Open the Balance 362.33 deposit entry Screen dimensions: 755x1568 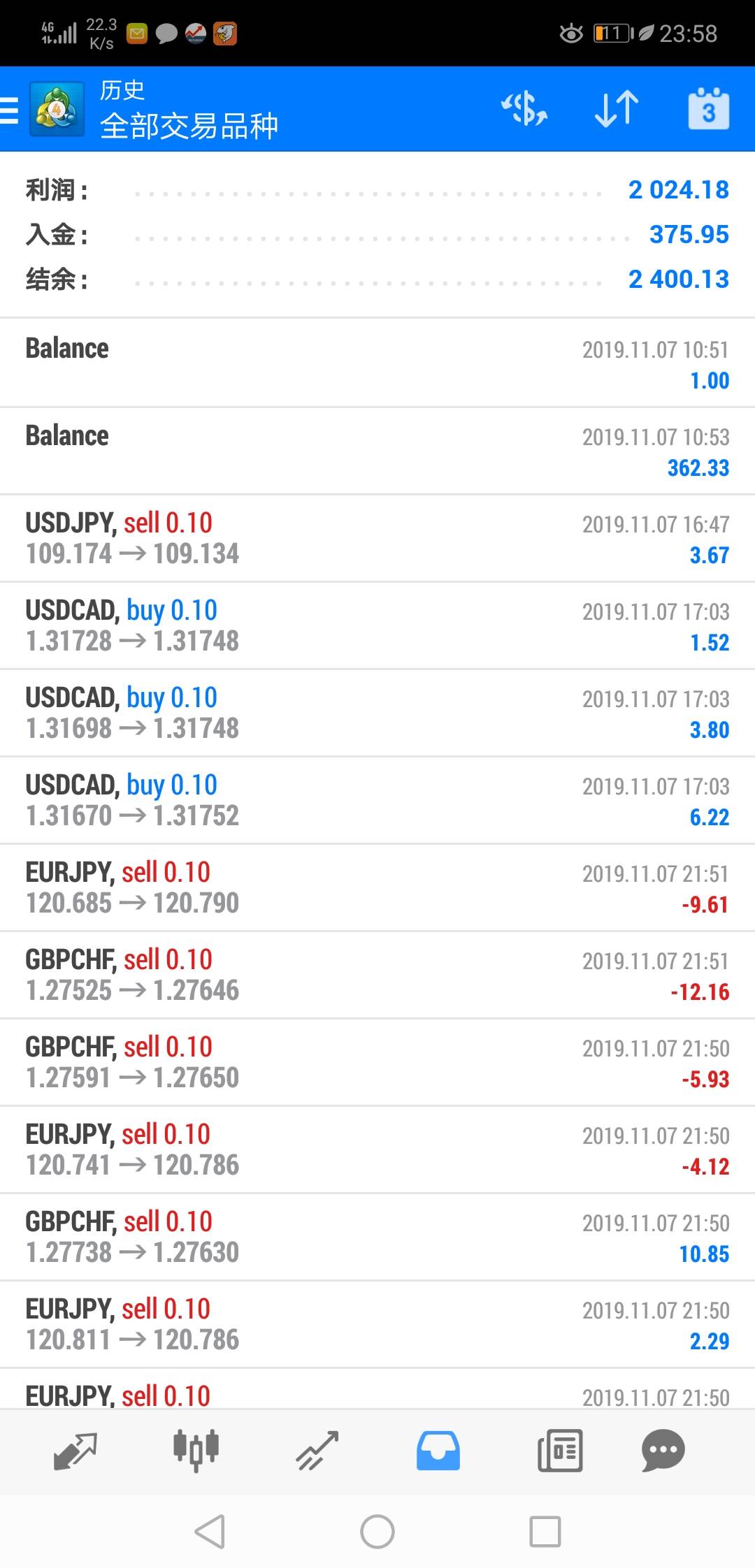(377, 451)
